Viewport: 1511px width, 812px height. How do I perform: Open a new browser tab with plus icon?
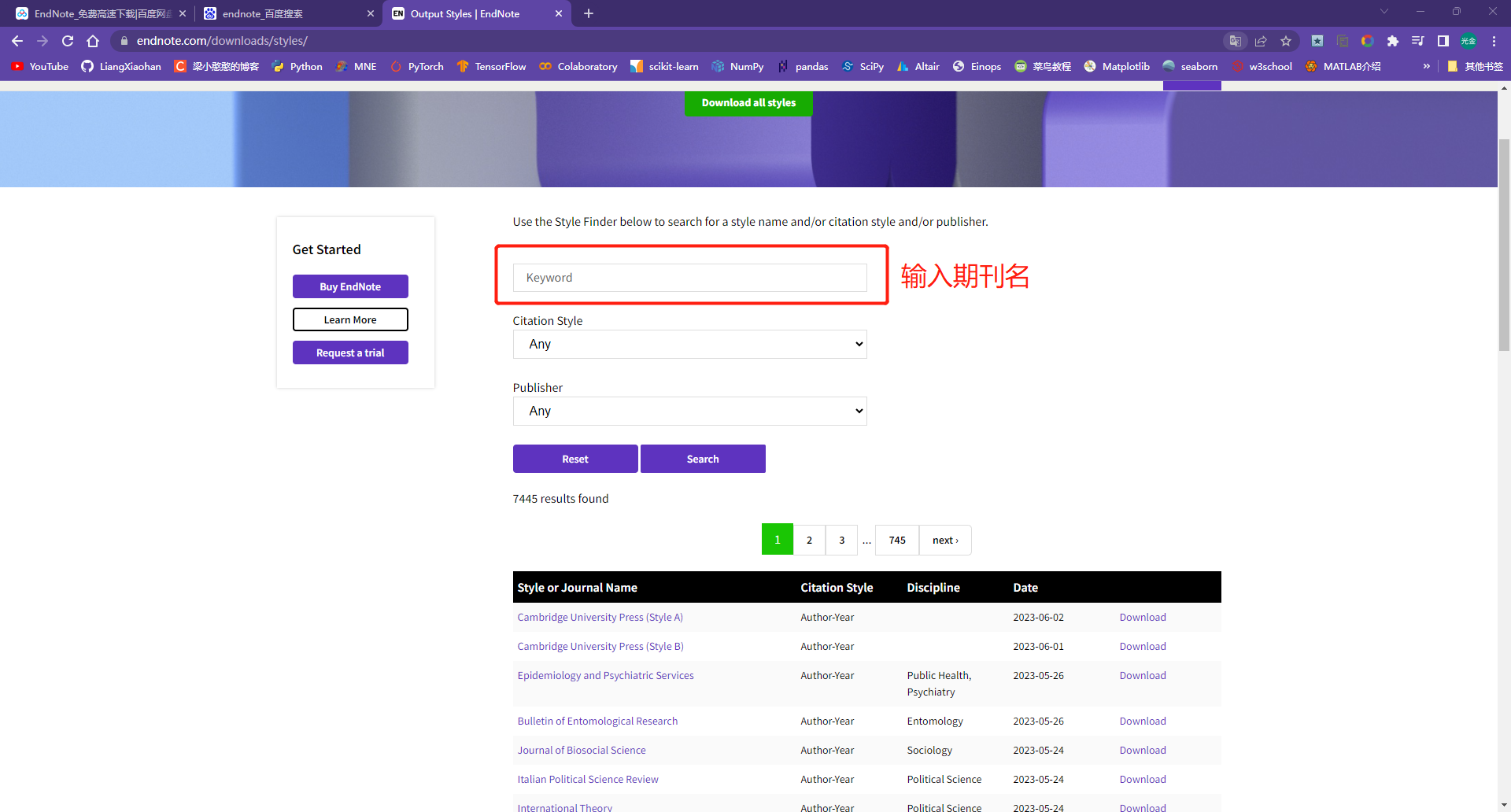(x=589, y=13)
